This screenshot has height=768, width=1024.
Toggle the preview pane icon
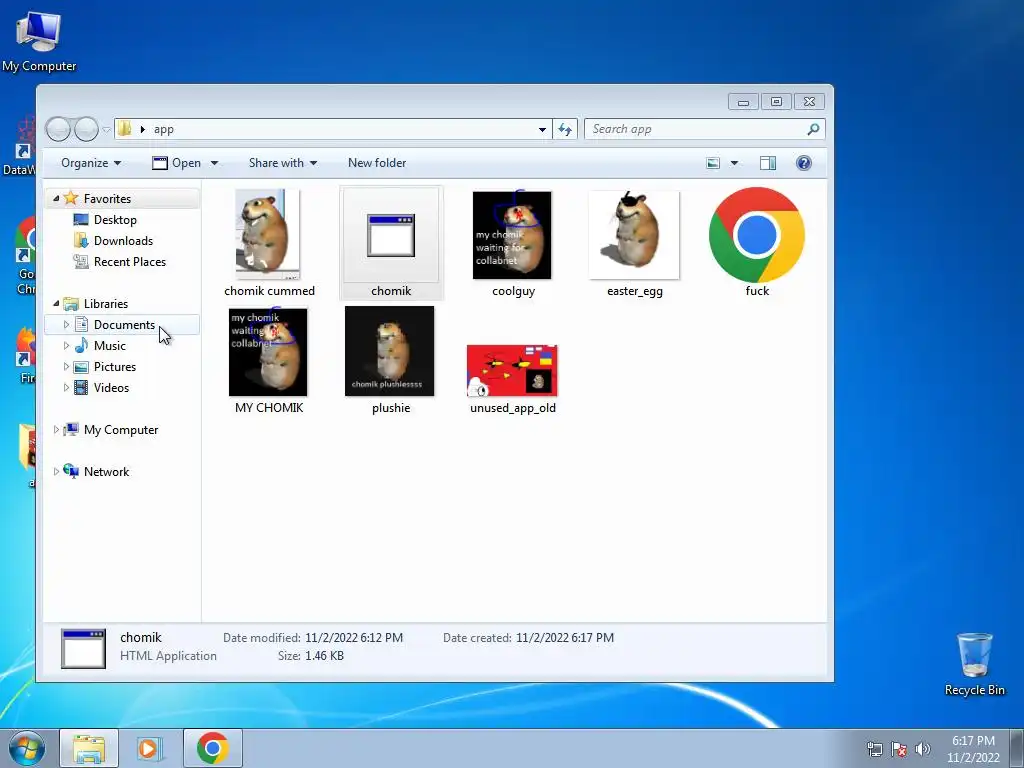768,163
